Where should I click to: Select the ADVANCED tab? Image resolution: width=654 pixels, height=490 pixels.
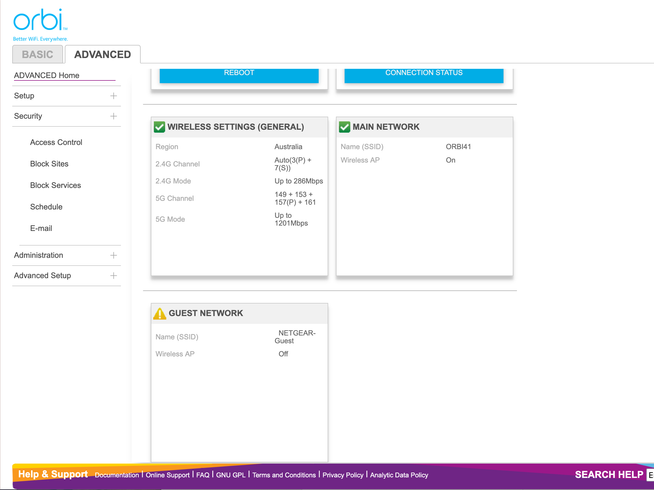(x=103, y=54)
